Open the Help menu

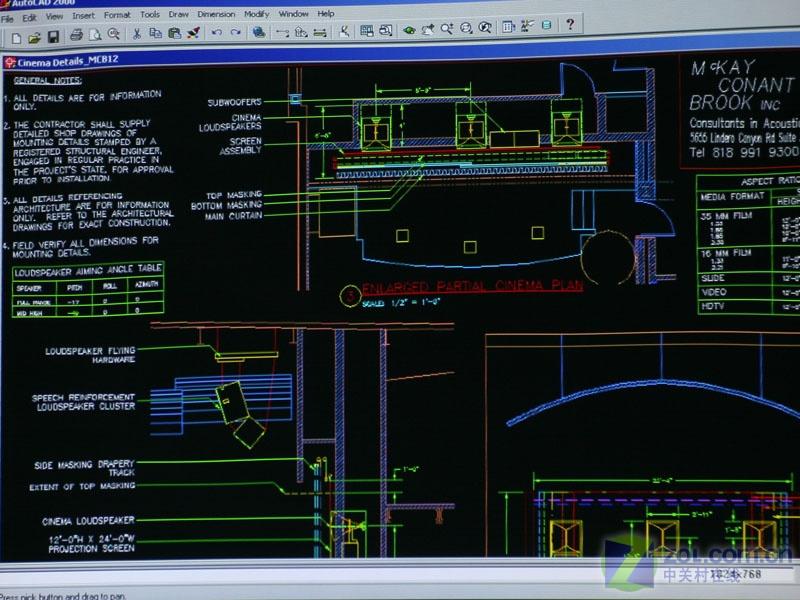point(326,14)
